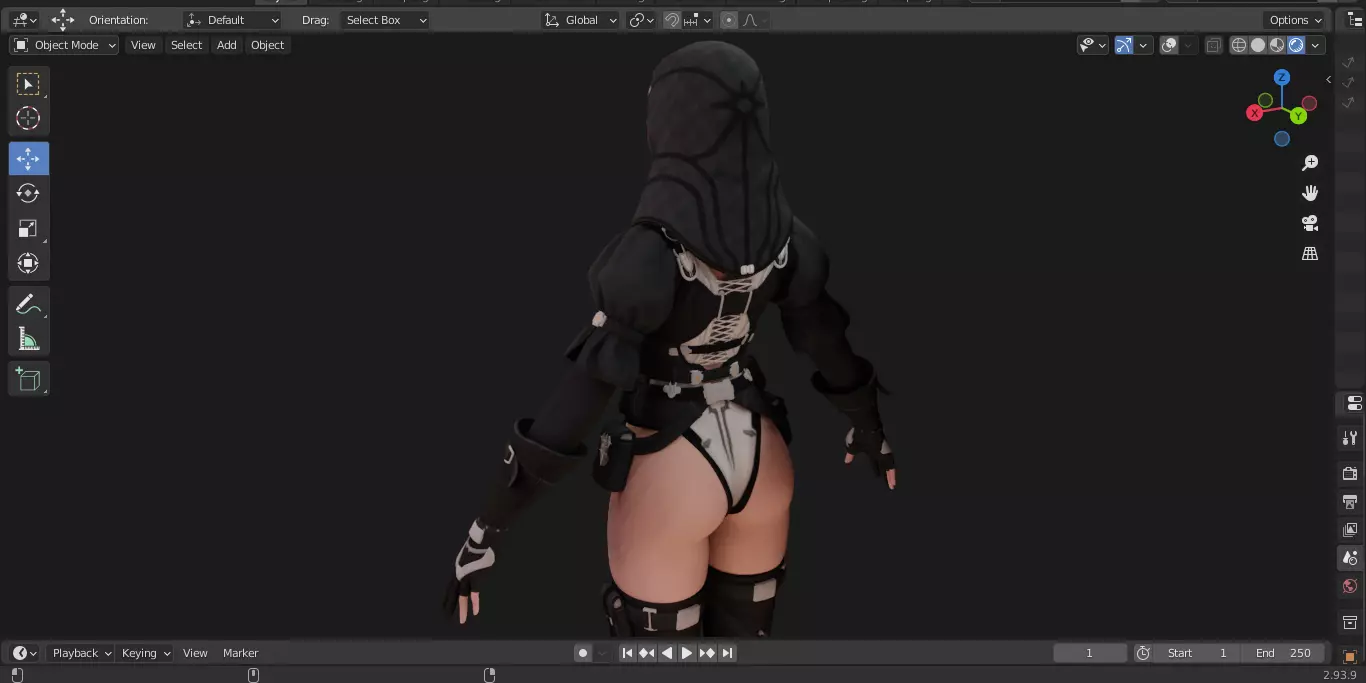Image resolution: width=1366 pixels, height=683 pixels.
Task: Open the snapping options dropdown
Action: 698,20
